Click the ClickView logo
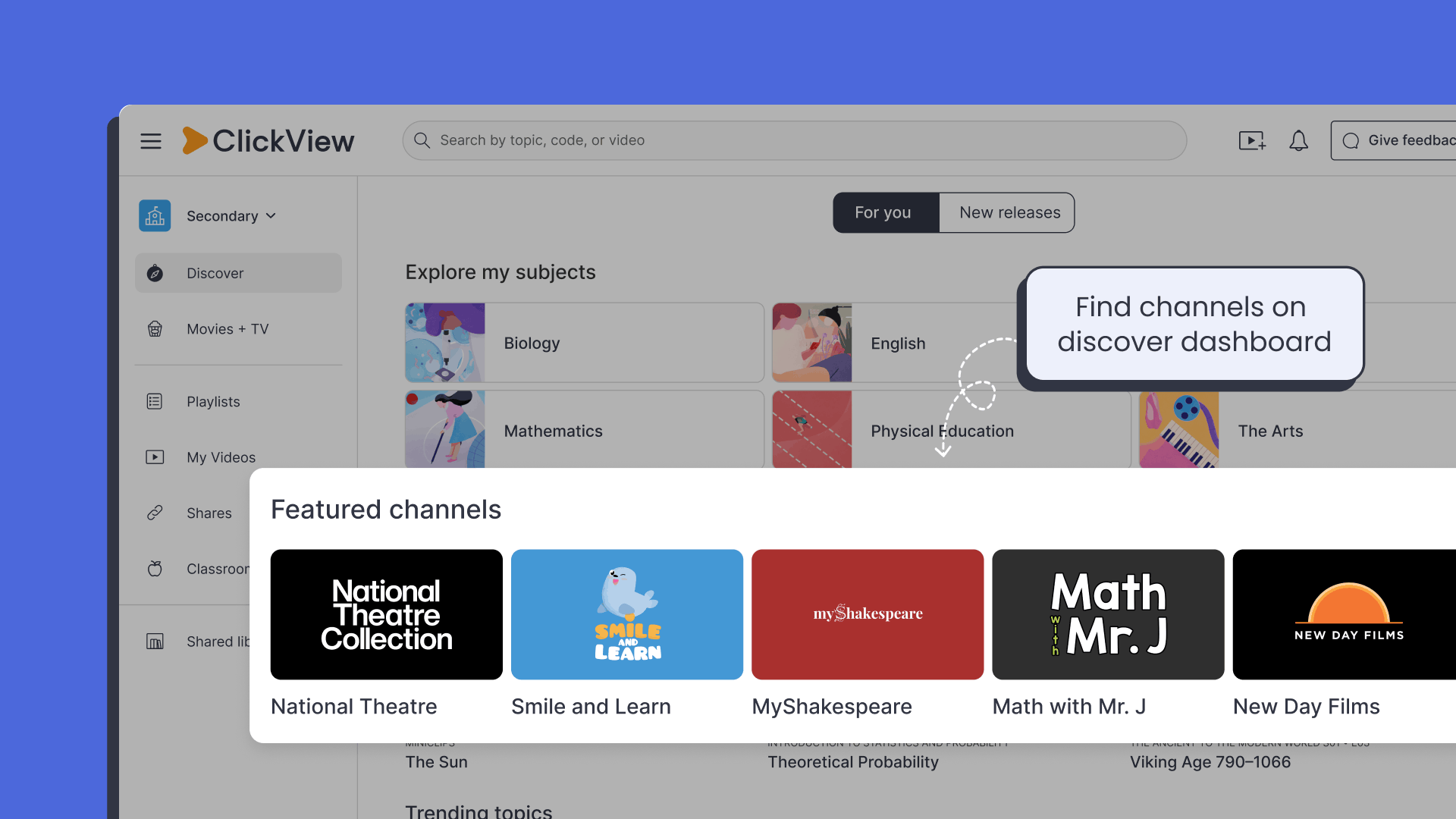 click(268, 141)
